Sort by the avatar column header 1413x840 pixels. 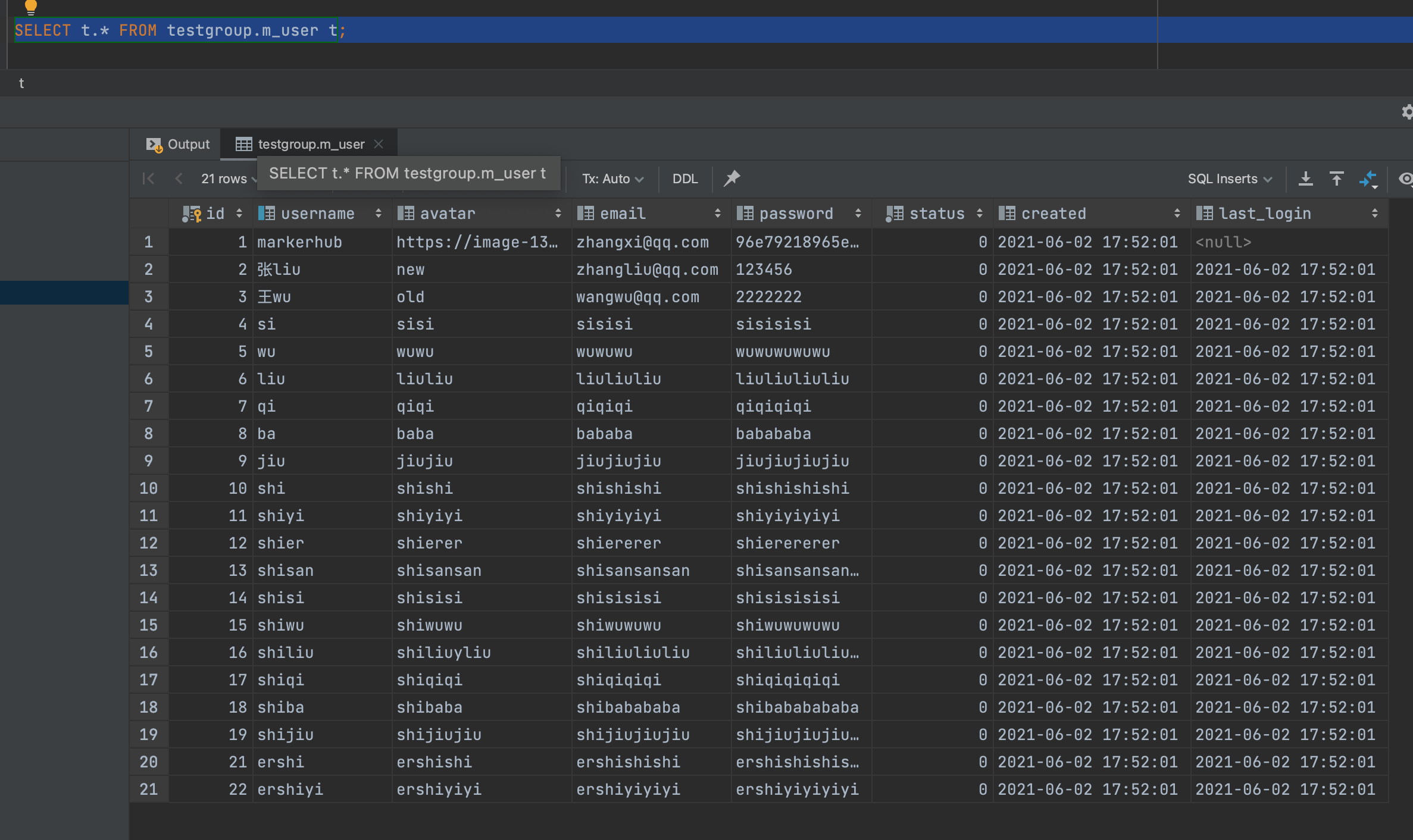point(482,214)
